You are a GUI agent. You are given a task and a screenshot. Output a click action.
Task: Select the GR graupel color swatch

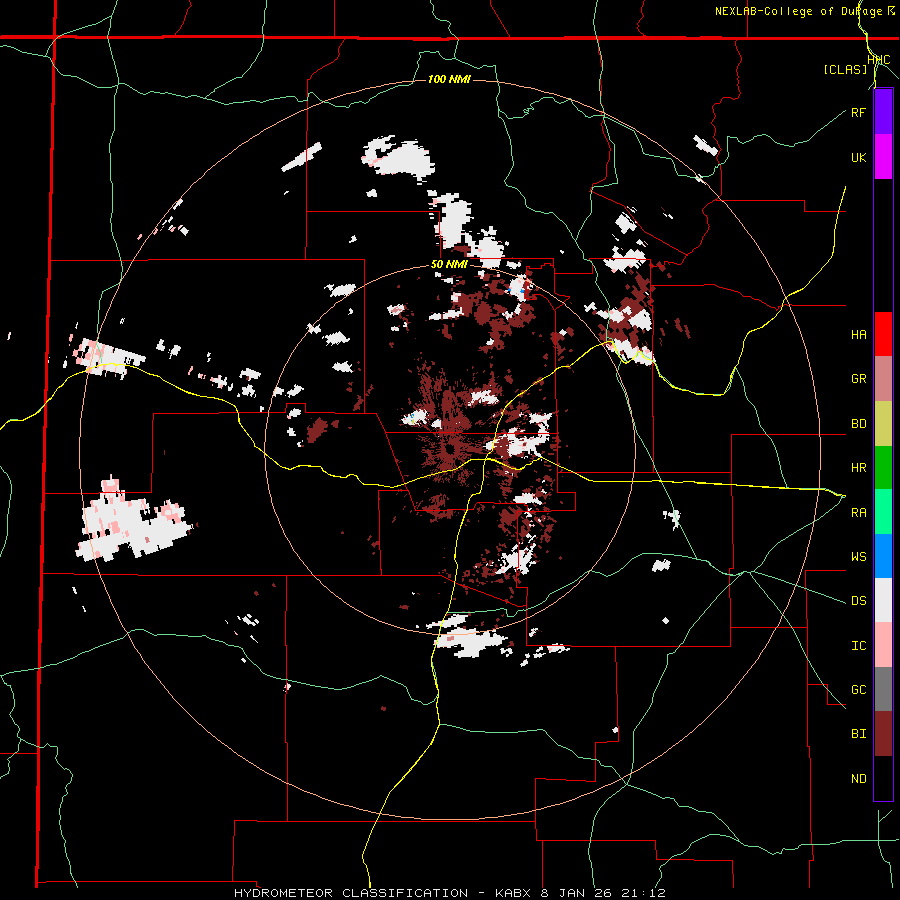(883, 379)
